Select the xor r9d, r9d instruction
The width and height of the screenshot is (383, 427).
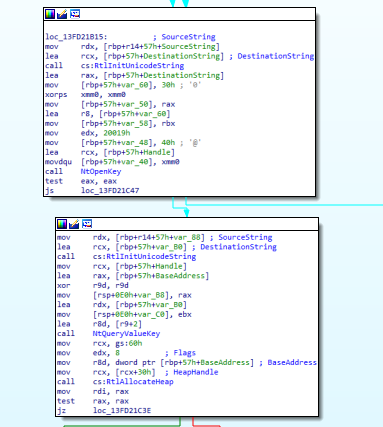click(93, 286)
